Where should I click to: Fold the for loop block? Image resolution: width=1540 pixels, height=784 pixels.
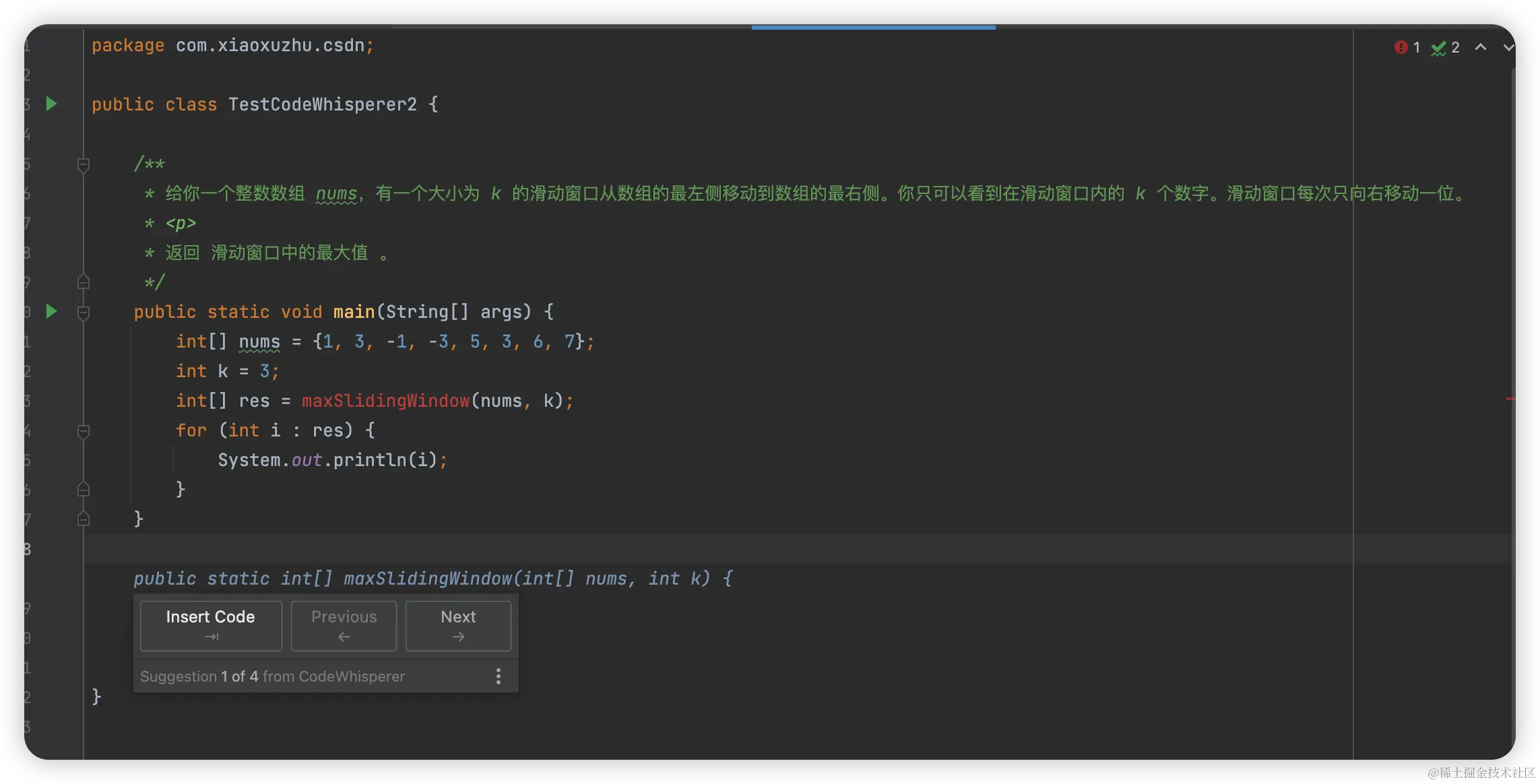point(84,431)
